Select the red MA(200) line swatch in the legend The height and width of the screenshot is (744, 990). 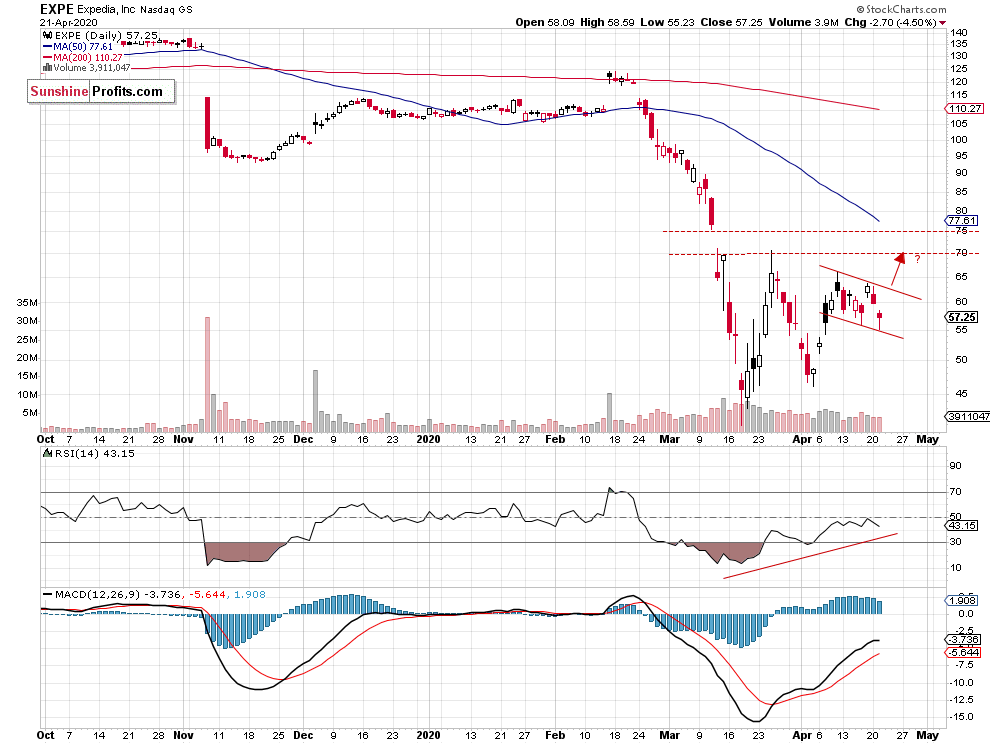coord(47,57)
